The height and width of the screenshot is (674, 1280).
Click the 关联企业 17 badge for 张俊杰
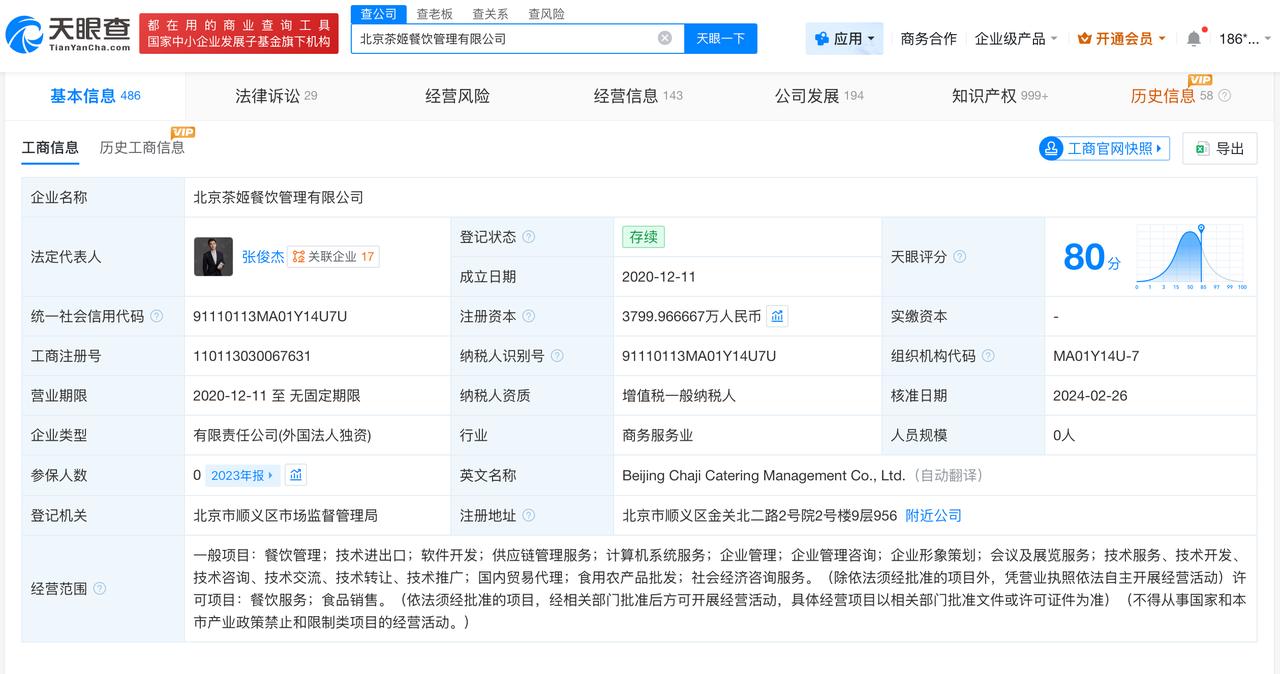pos(334,256)
